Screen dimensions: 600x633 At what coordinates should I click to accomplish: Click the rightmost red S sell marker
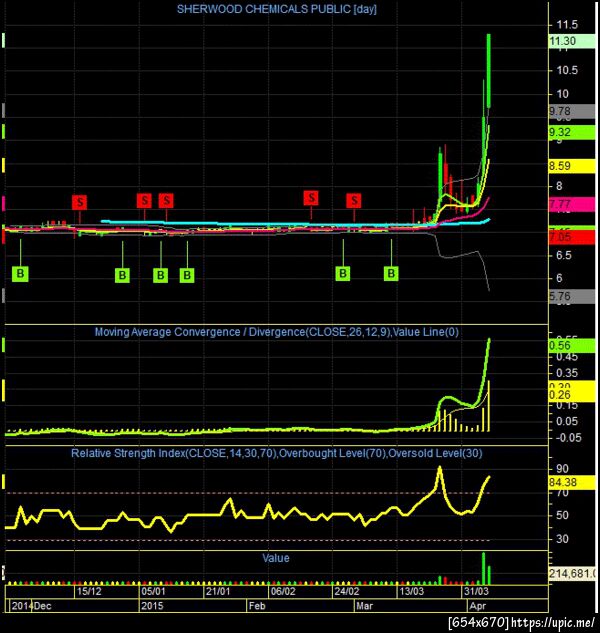coord(354,200)
